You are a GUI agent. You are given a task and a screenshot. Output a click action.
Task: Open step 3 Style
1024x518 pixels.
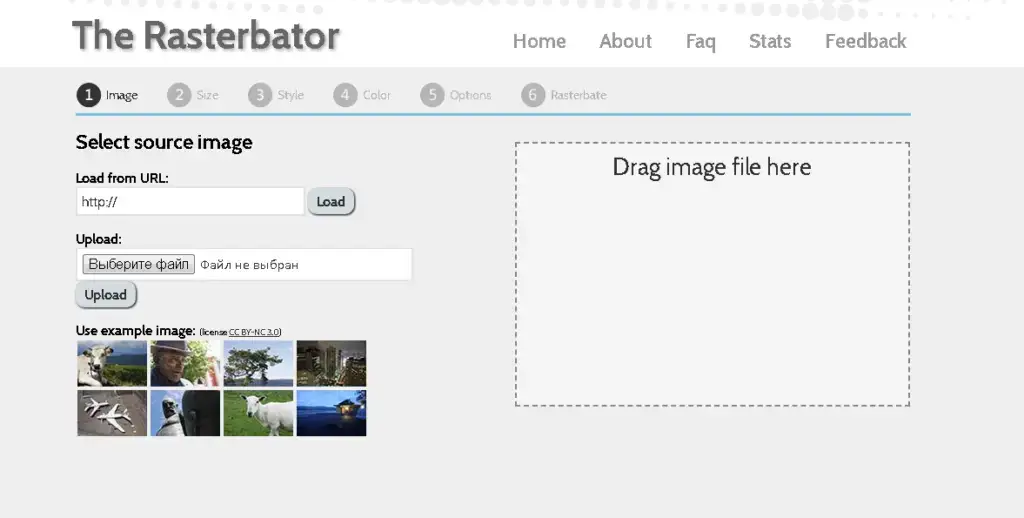pos(276,95)
